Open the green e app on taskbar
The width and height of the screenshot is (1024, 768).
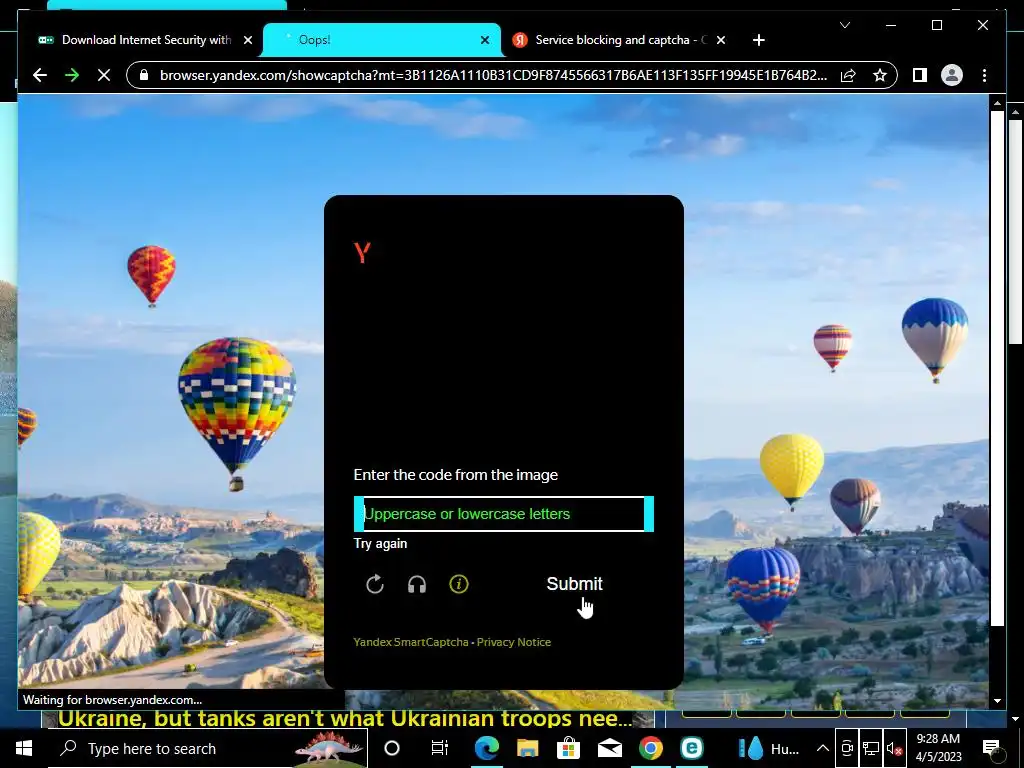click(692, 748)
